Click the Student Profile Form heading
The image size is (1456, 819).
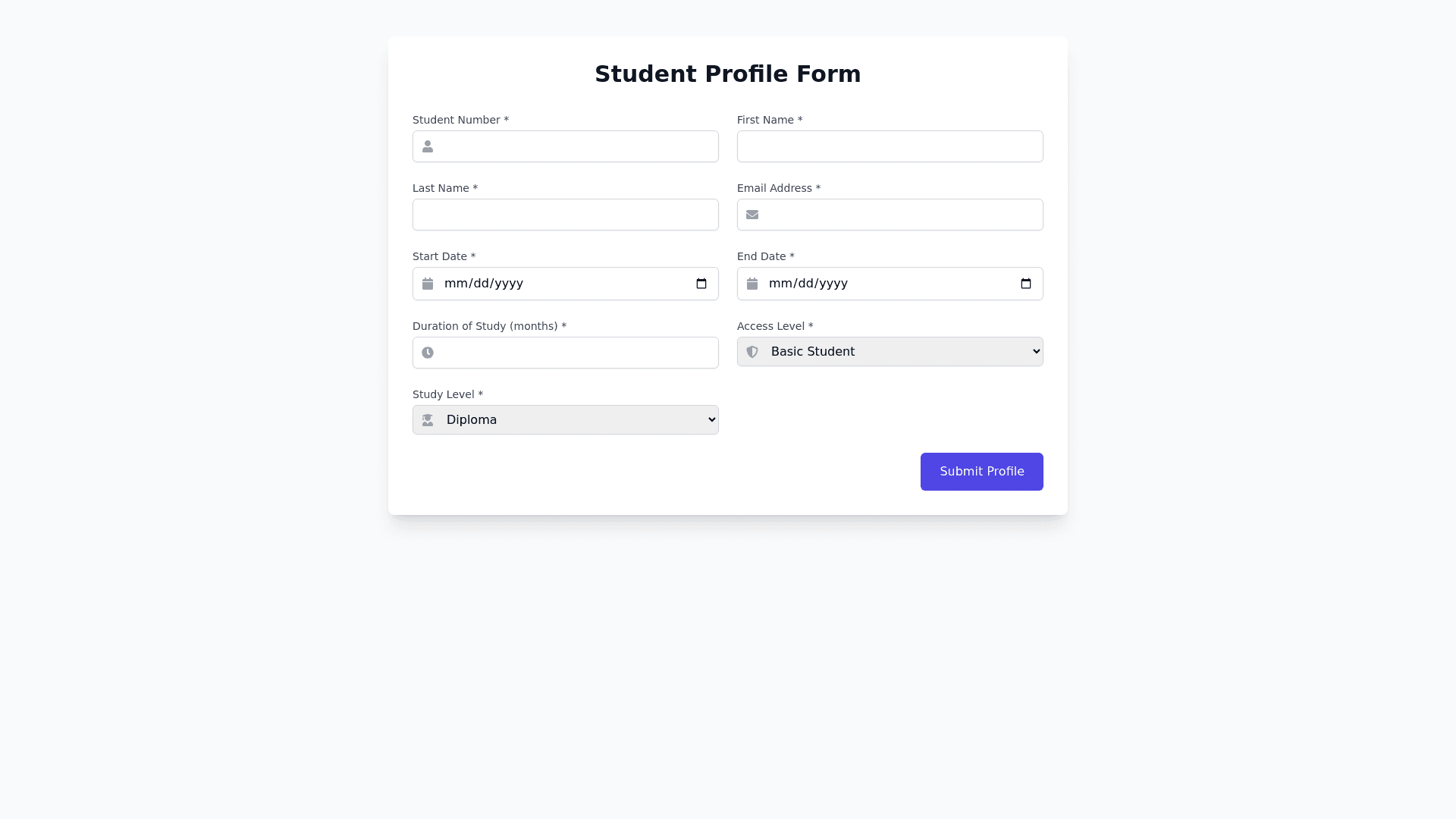coord(727,74)
